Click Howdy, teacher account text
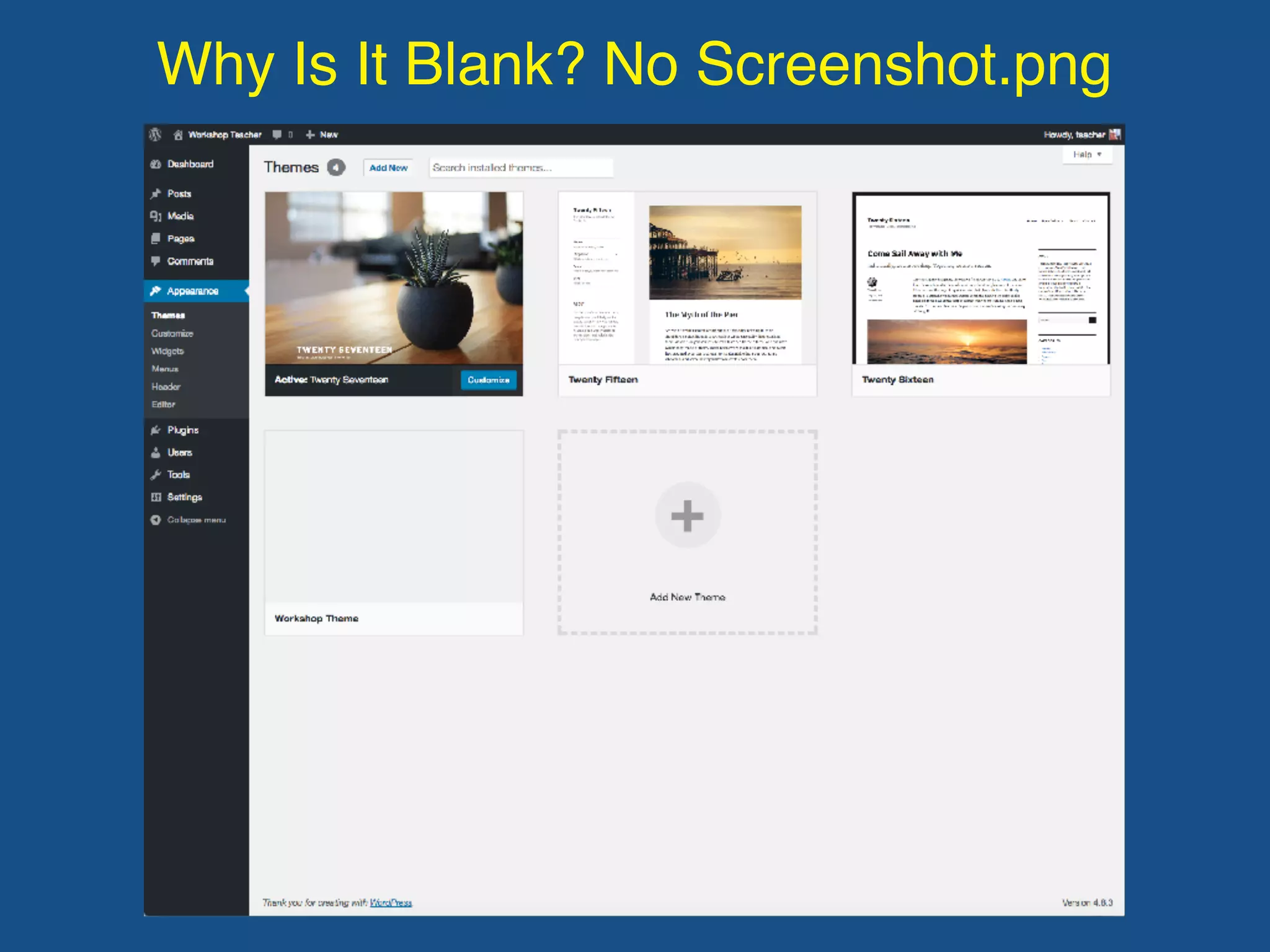Screen dimensions: 1270x952 point(1074,134)
